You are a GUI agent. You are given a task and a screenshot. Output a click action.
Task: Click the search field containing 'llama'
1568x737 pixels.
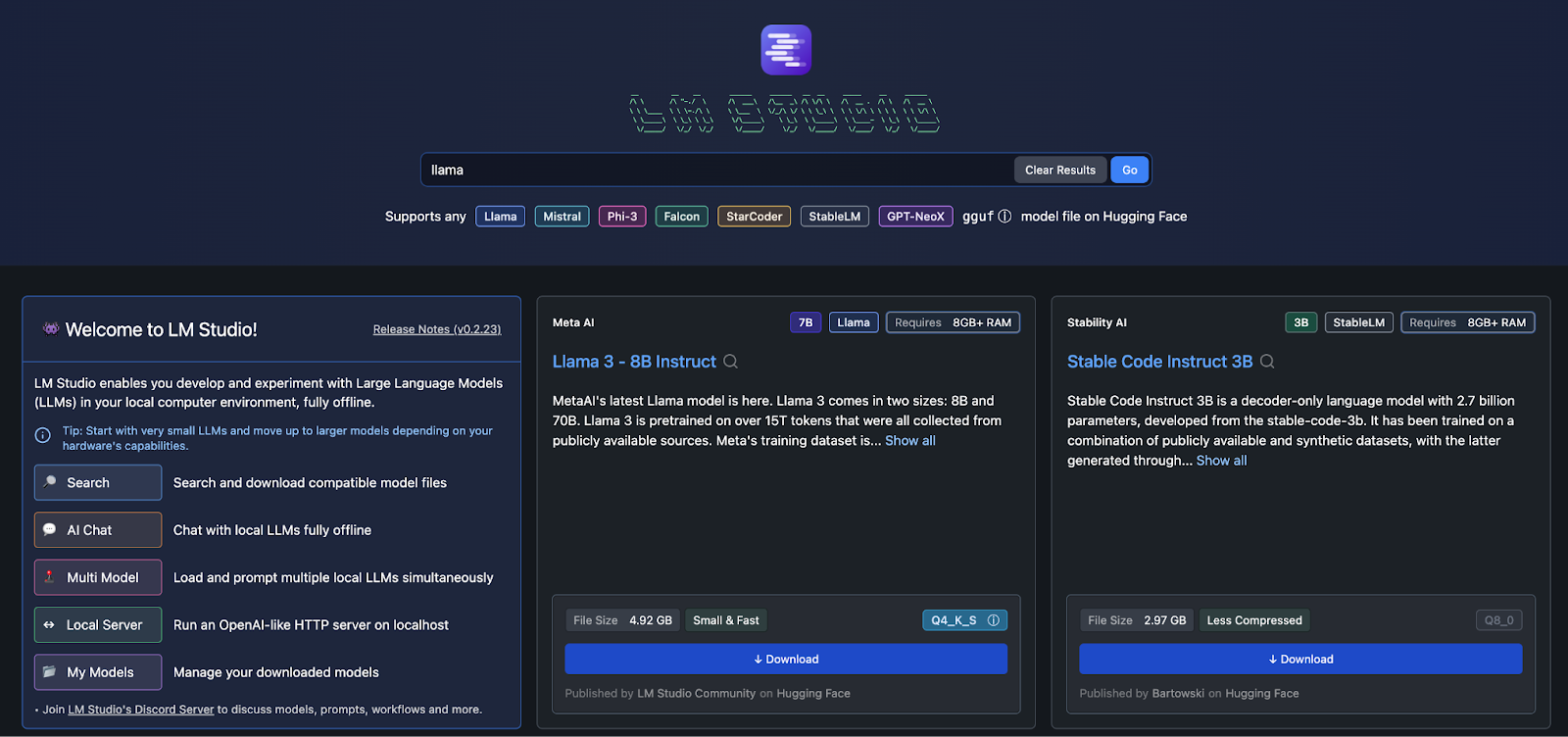pos(717,170)
